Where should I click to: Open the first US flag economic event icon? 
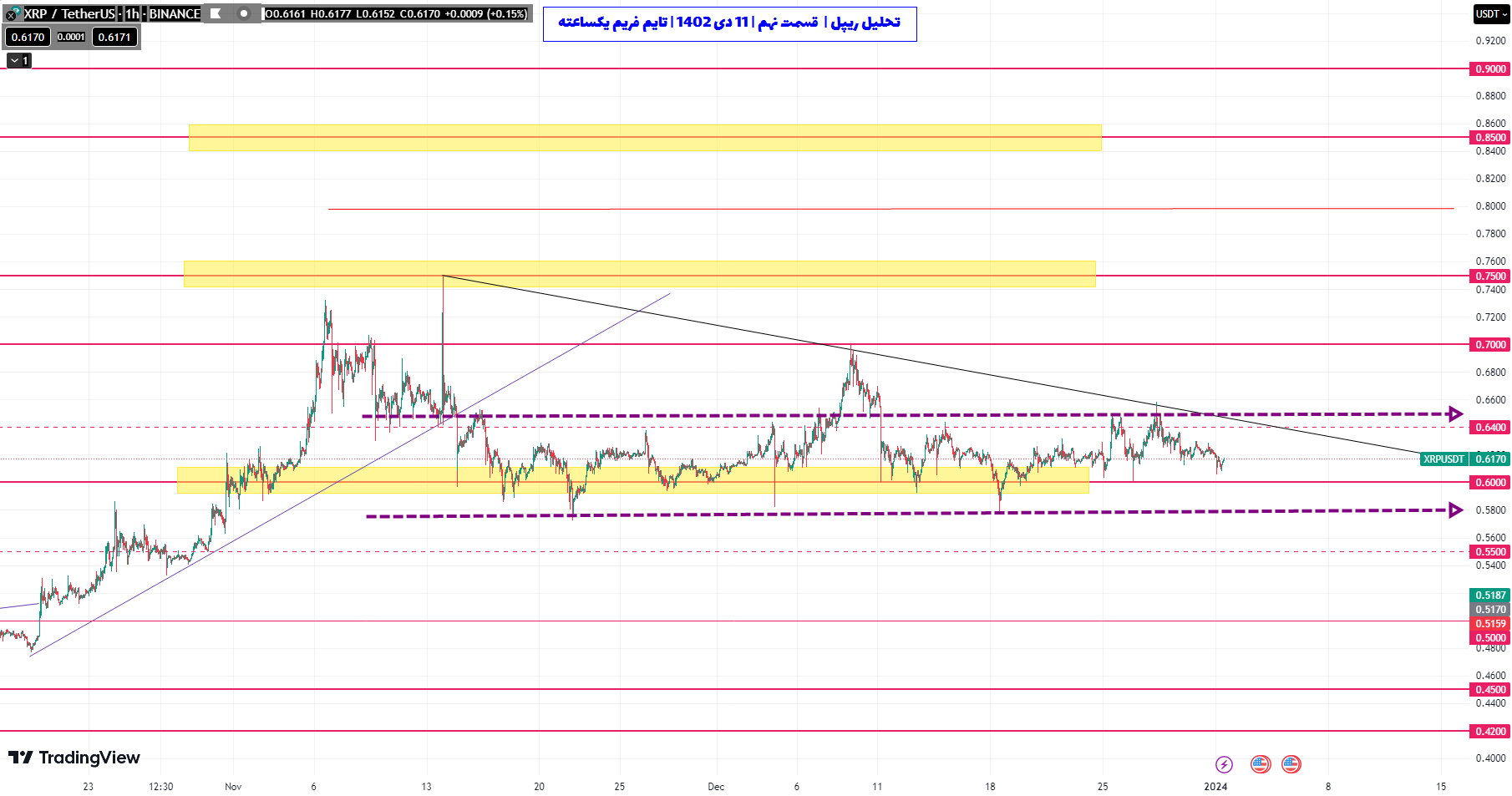point(1261,764)
